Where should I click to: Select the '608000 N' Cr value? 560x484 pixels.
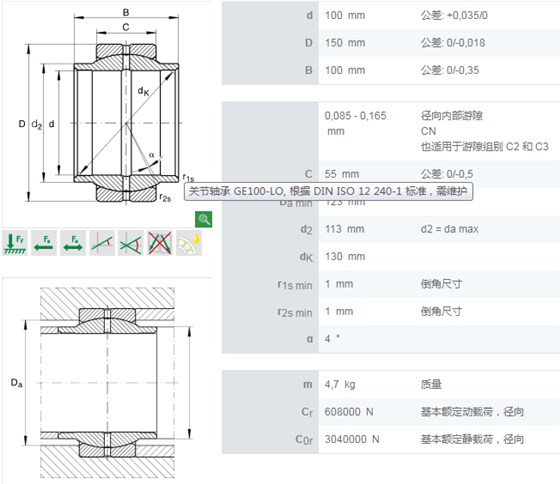pyautogui.click(x=349, y=412)
